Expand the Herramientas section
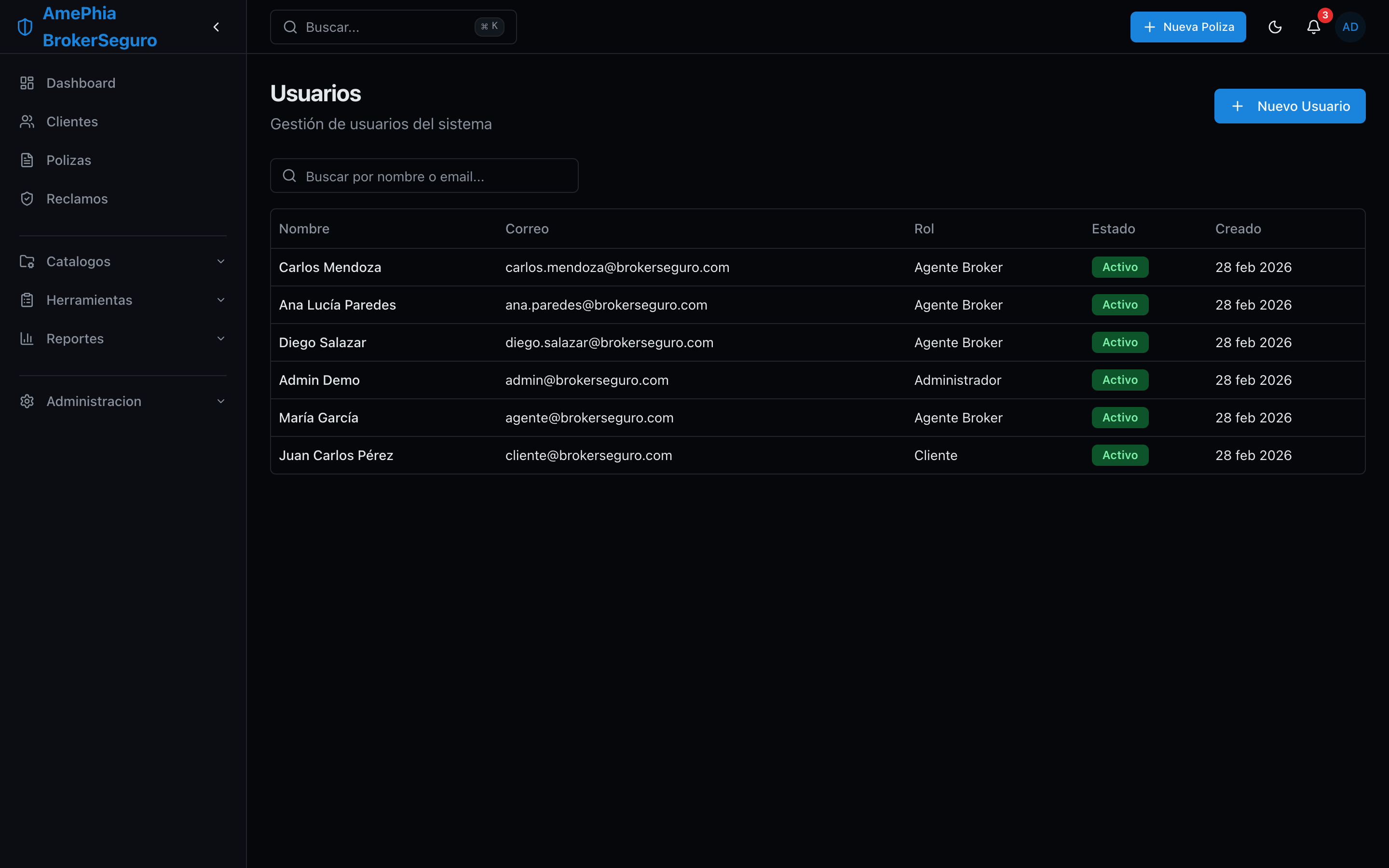 click(x=123, y=299)
